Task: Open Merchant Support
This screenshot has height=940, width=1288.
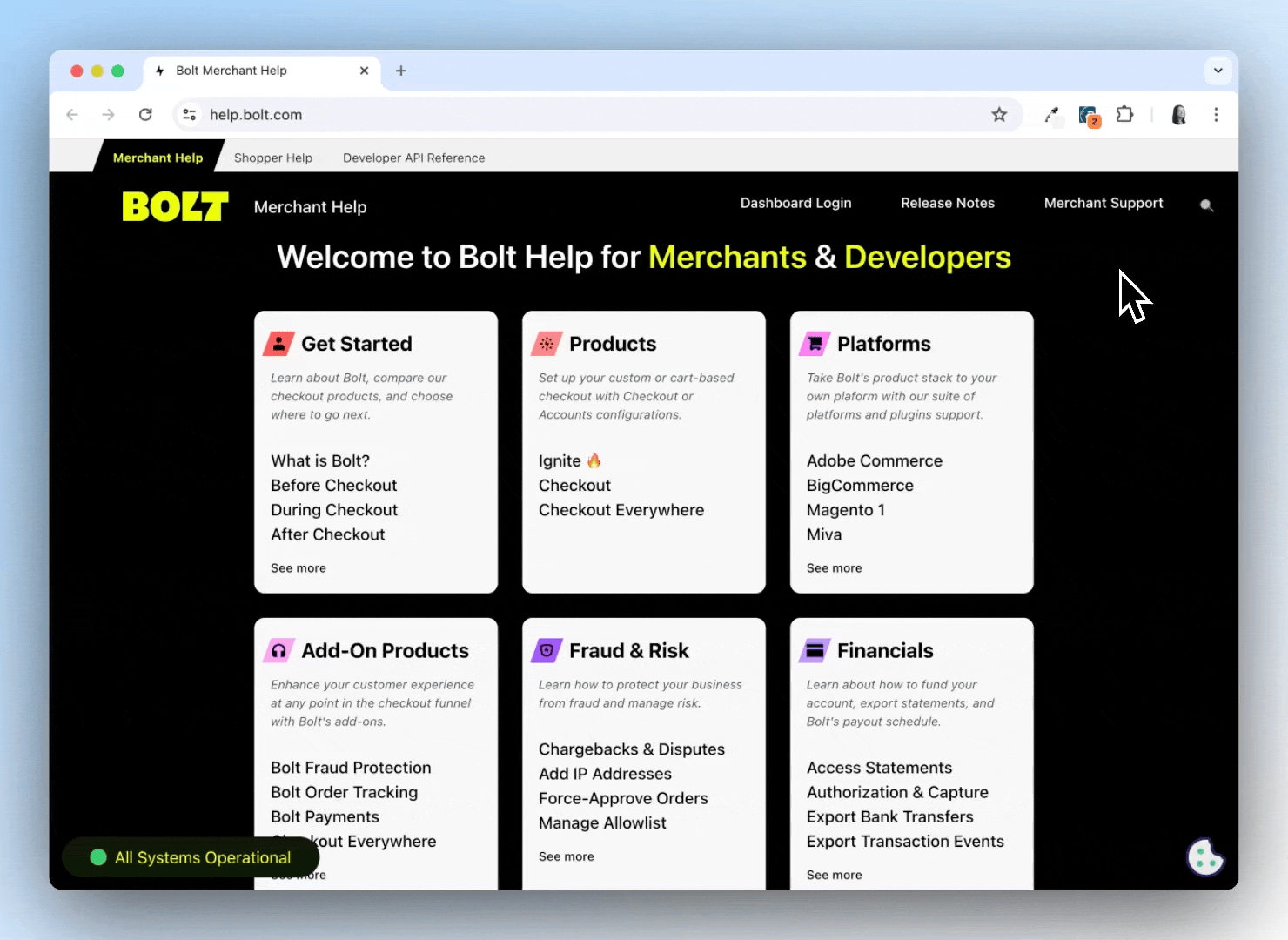Action: click(1104, 203)
